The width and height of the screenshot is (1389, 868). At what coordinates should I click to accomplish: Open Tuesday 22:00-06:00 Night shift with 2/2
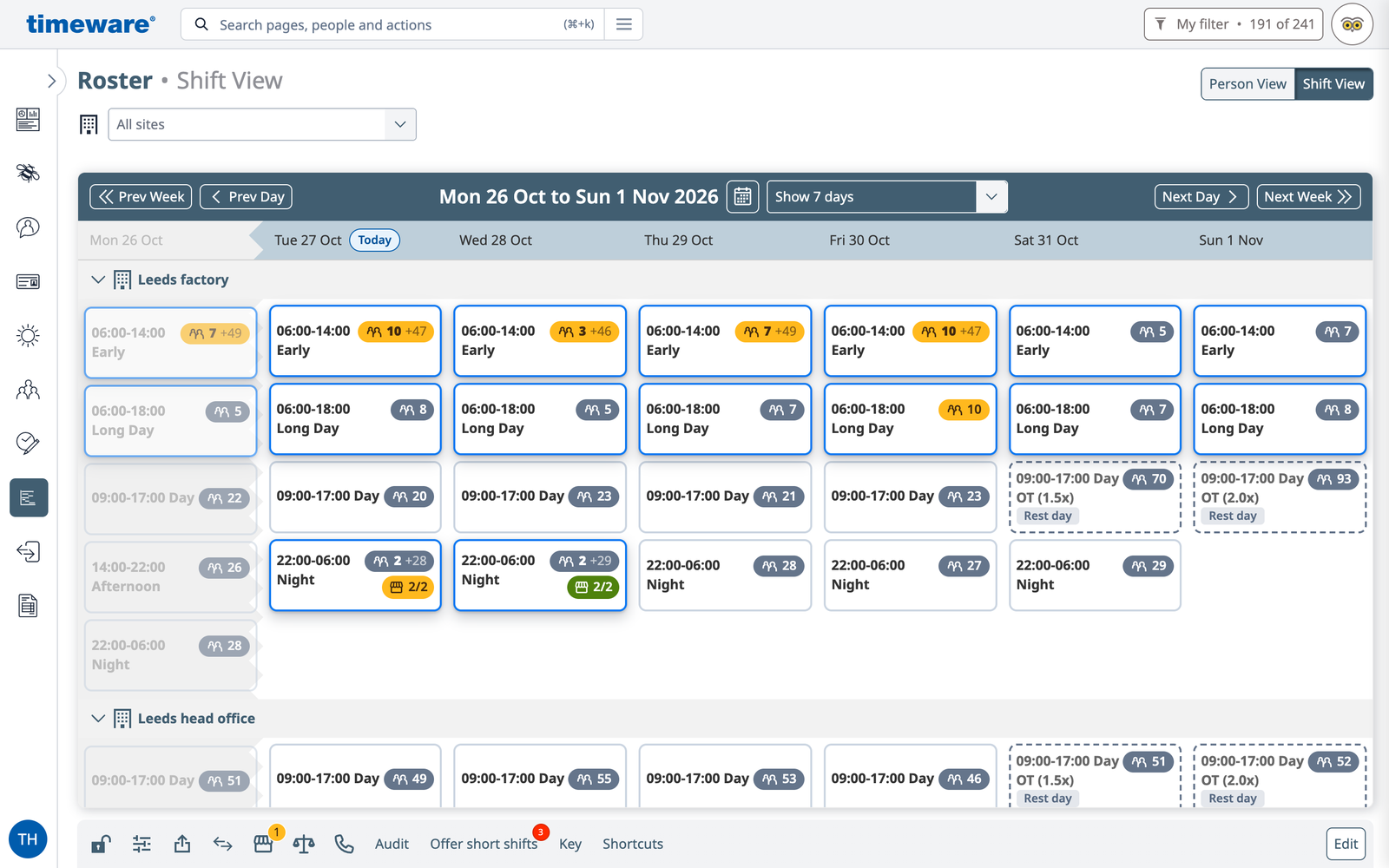[x=355, y=575]
